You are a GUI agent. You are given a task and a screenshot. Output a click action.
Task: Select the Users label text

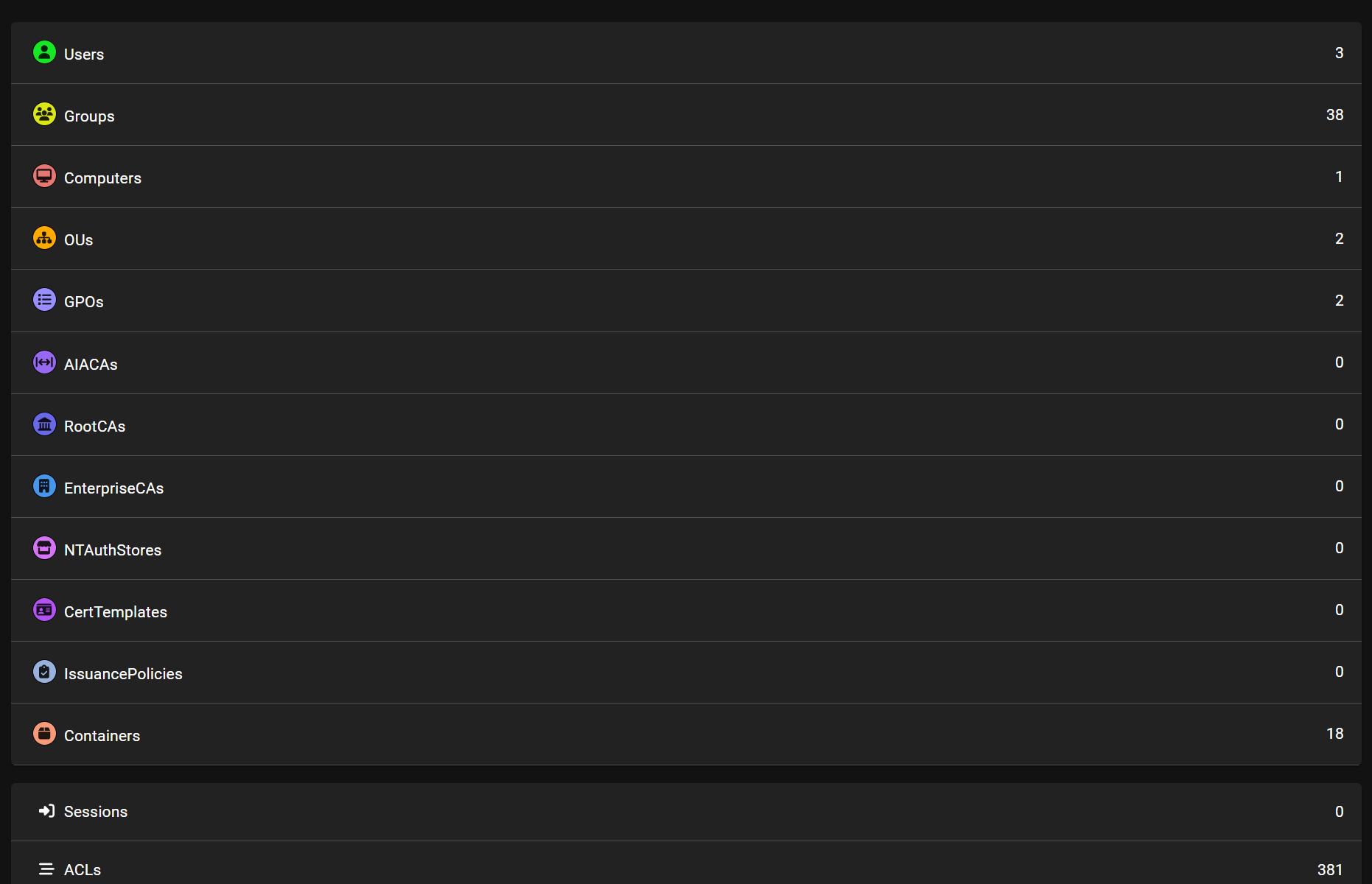pyautogui.click(x=84, y=55)
